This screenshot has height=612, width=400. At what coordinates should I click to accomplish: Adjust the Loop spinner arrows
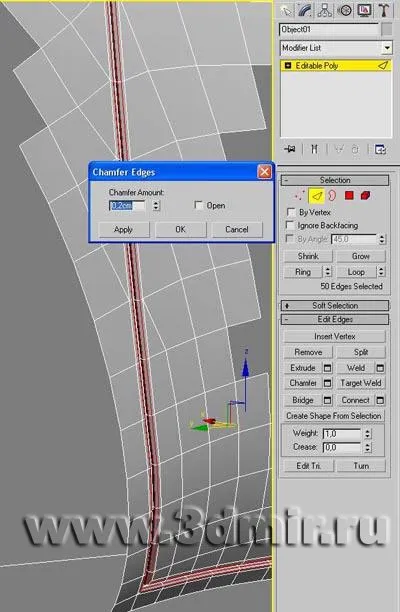click(381, 272)
